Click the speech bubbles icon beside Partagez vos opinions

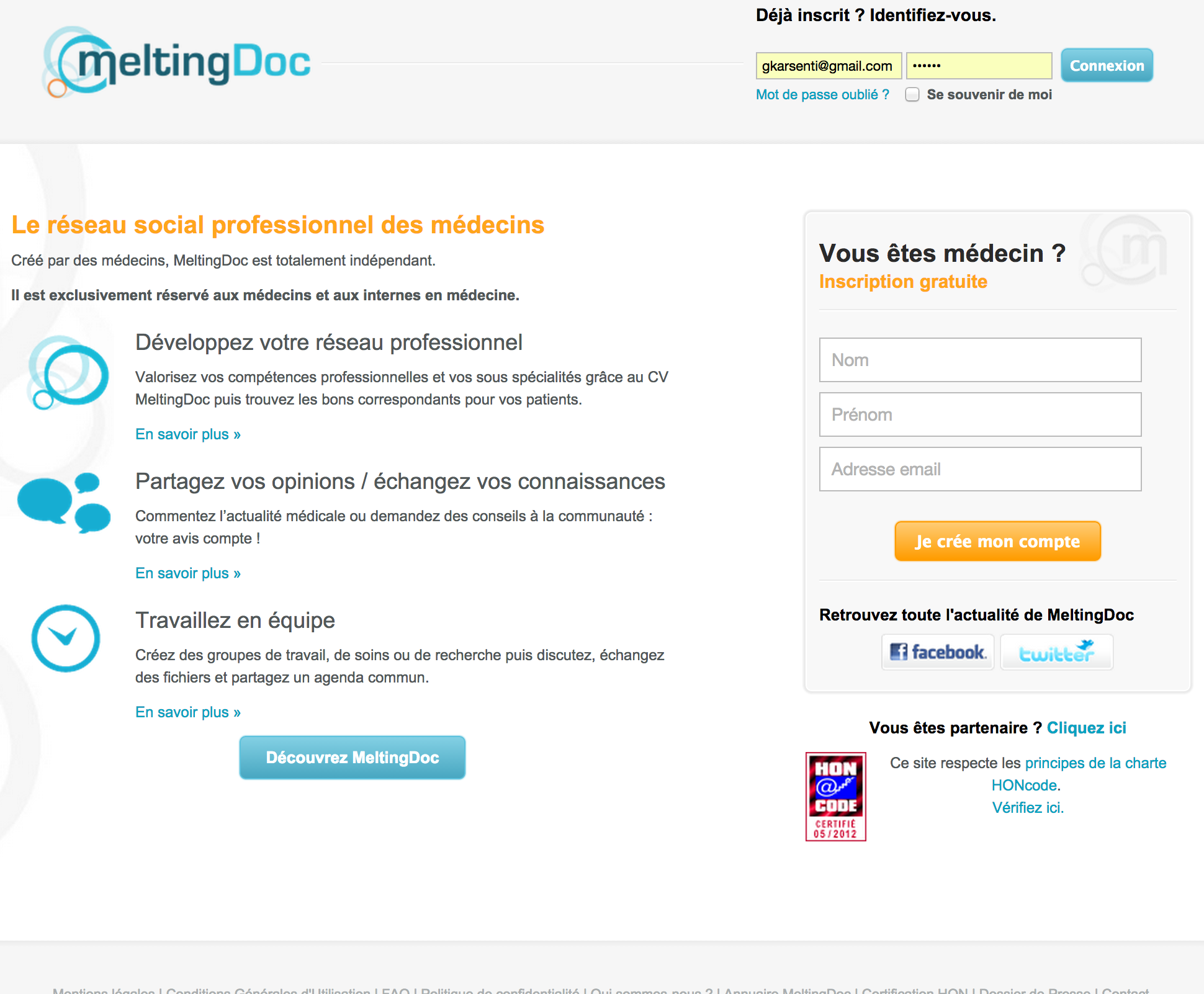tap(64, 503)
